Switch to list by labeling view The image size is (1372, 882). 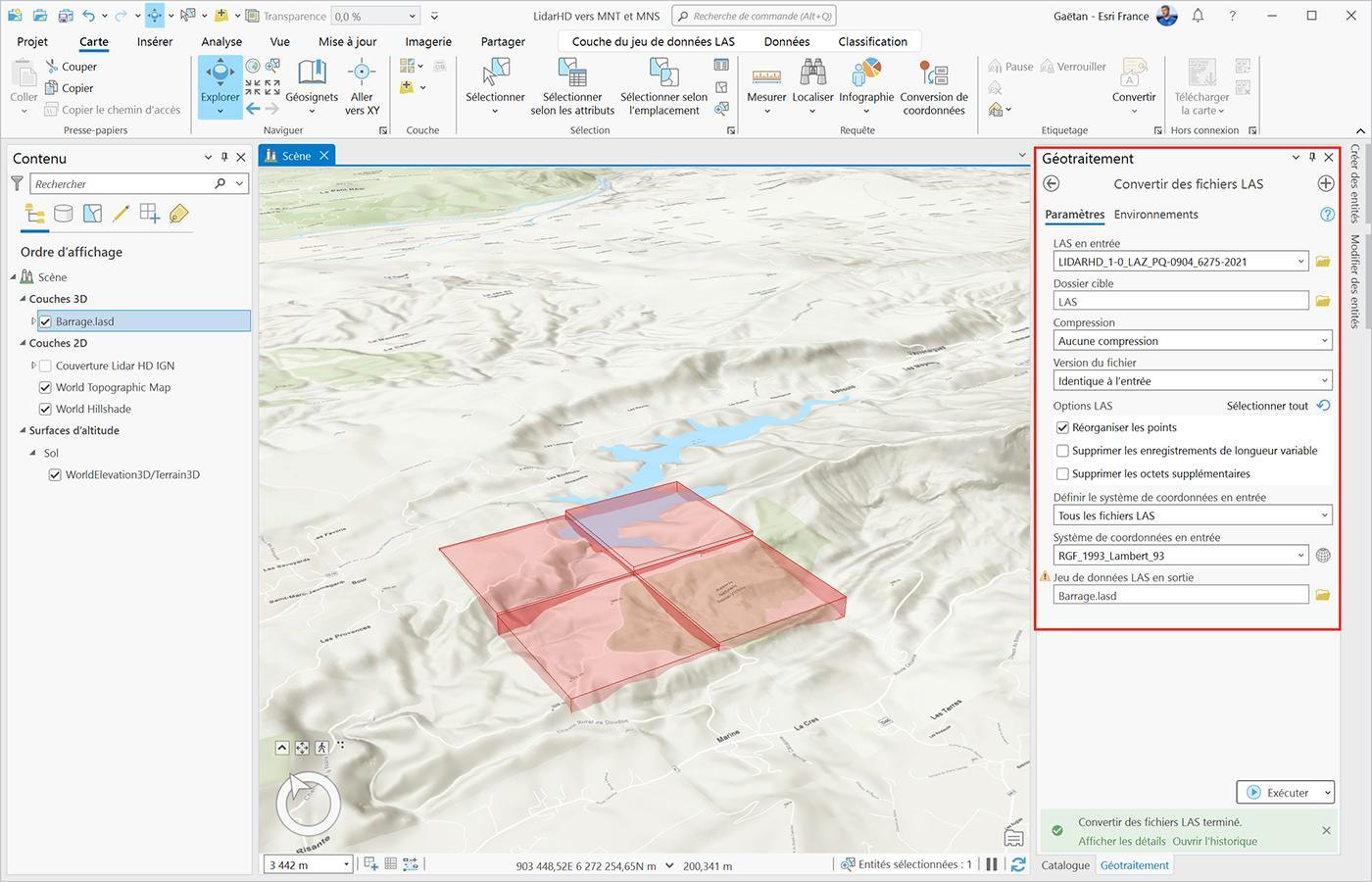(178, 214)
